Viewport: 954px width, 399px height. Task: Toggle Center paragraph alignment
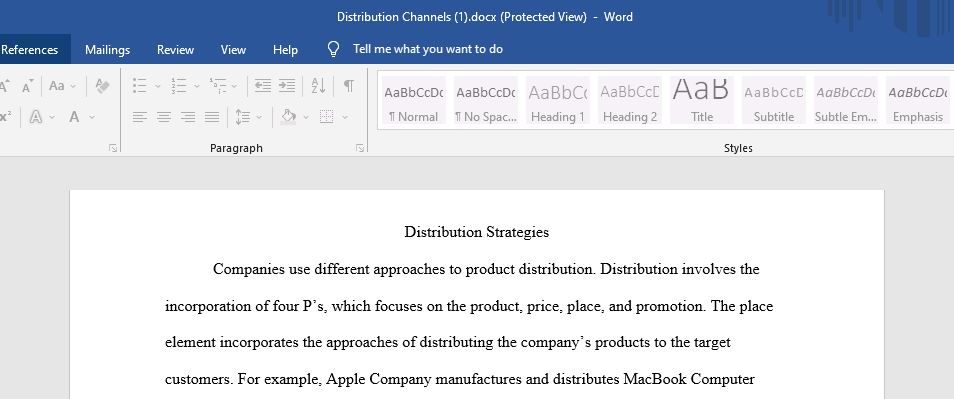tap(164, 117)
